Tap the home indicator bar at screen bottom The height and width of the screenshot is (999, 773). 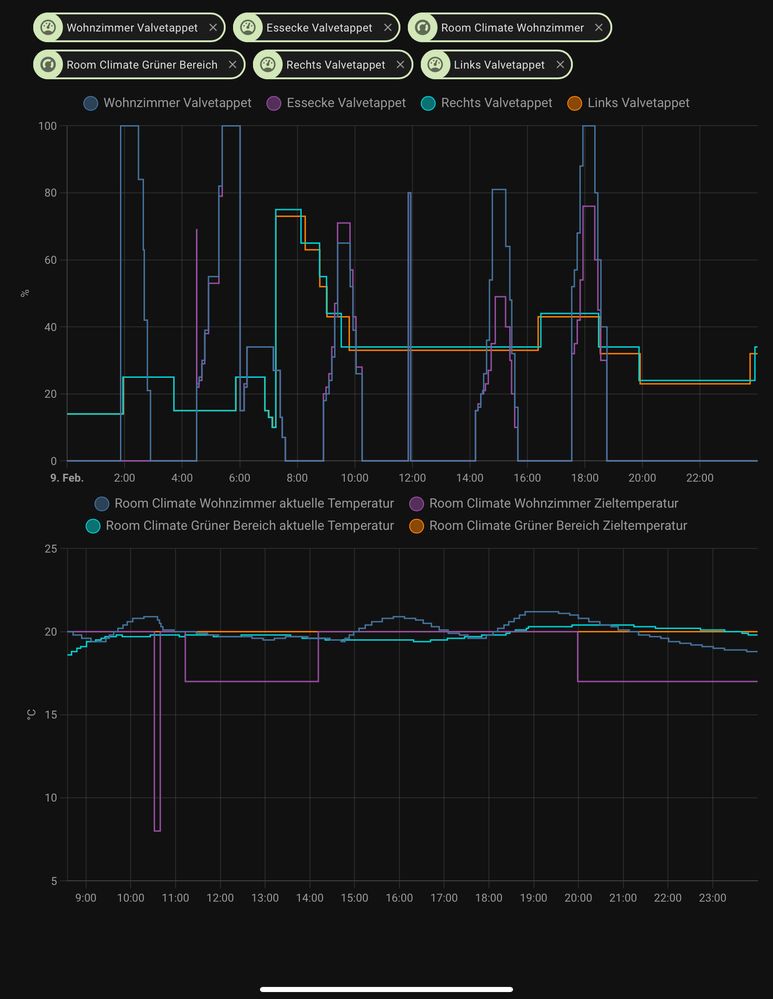click(x=386, y=989)
